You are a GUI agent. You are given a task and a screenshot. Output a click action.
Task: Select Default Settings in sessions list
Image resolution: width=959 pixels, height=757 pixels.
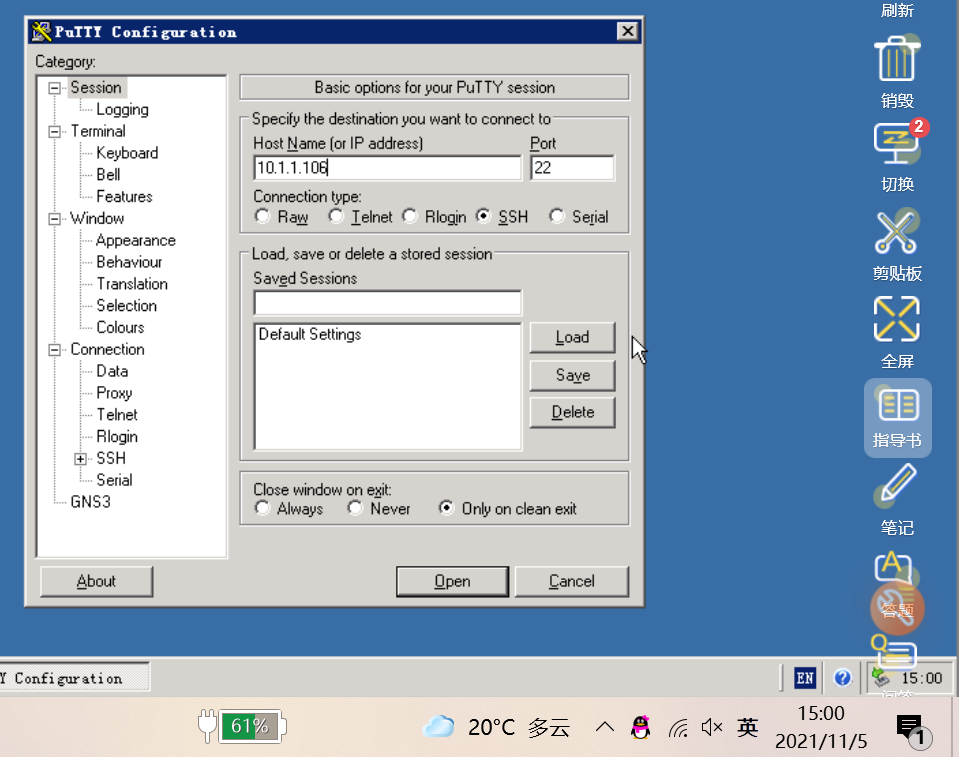click(x=310, y=334)
